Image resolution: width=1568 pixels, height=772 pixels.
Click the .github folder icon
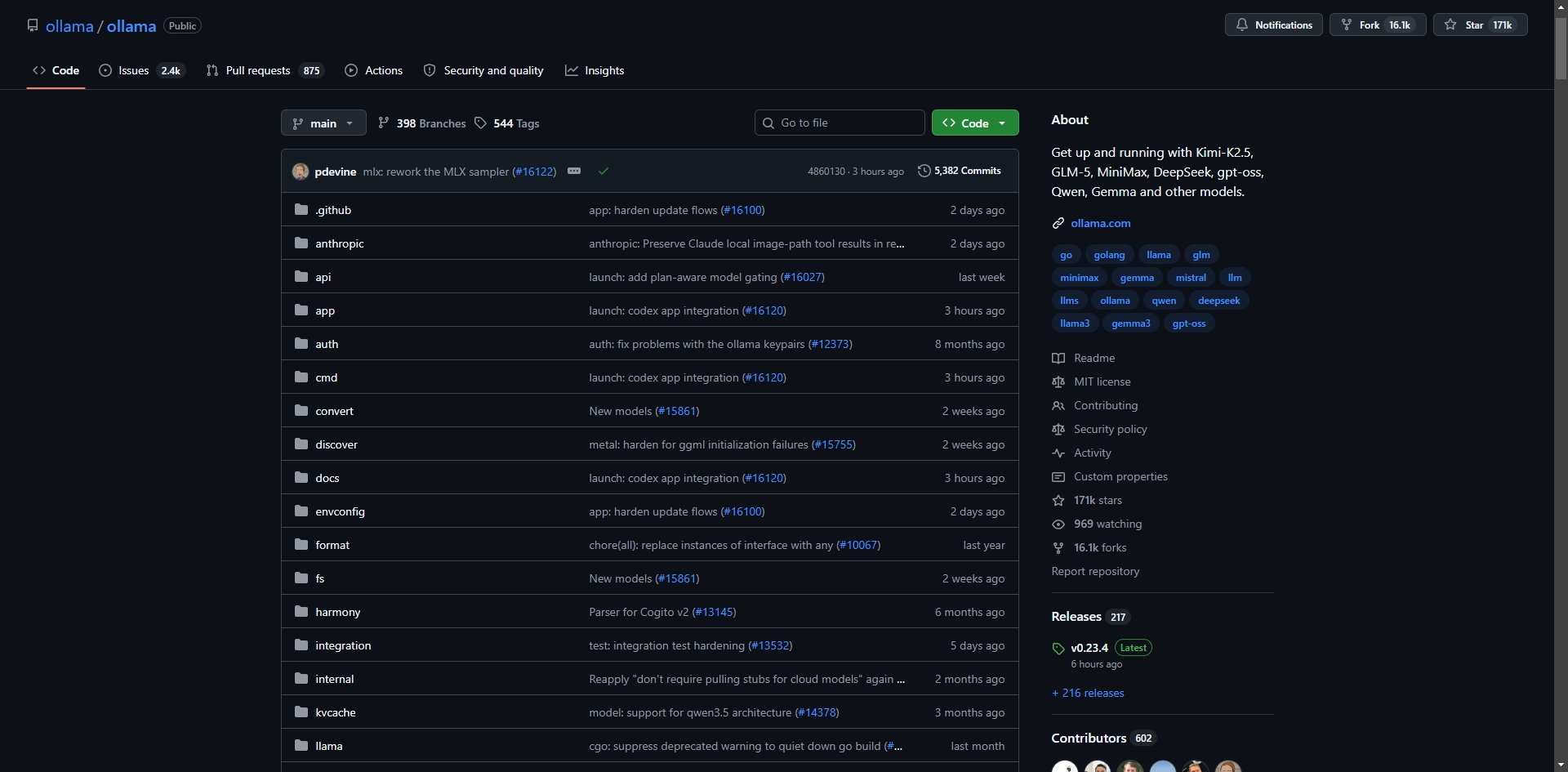tap(301, 210)
